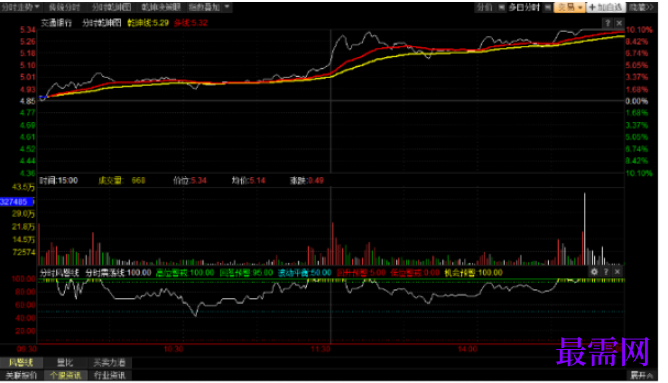Click the 展开 expander at bottom right
Image resolution: width=668 pixels, height=383 pixels.
coord(641,375)
